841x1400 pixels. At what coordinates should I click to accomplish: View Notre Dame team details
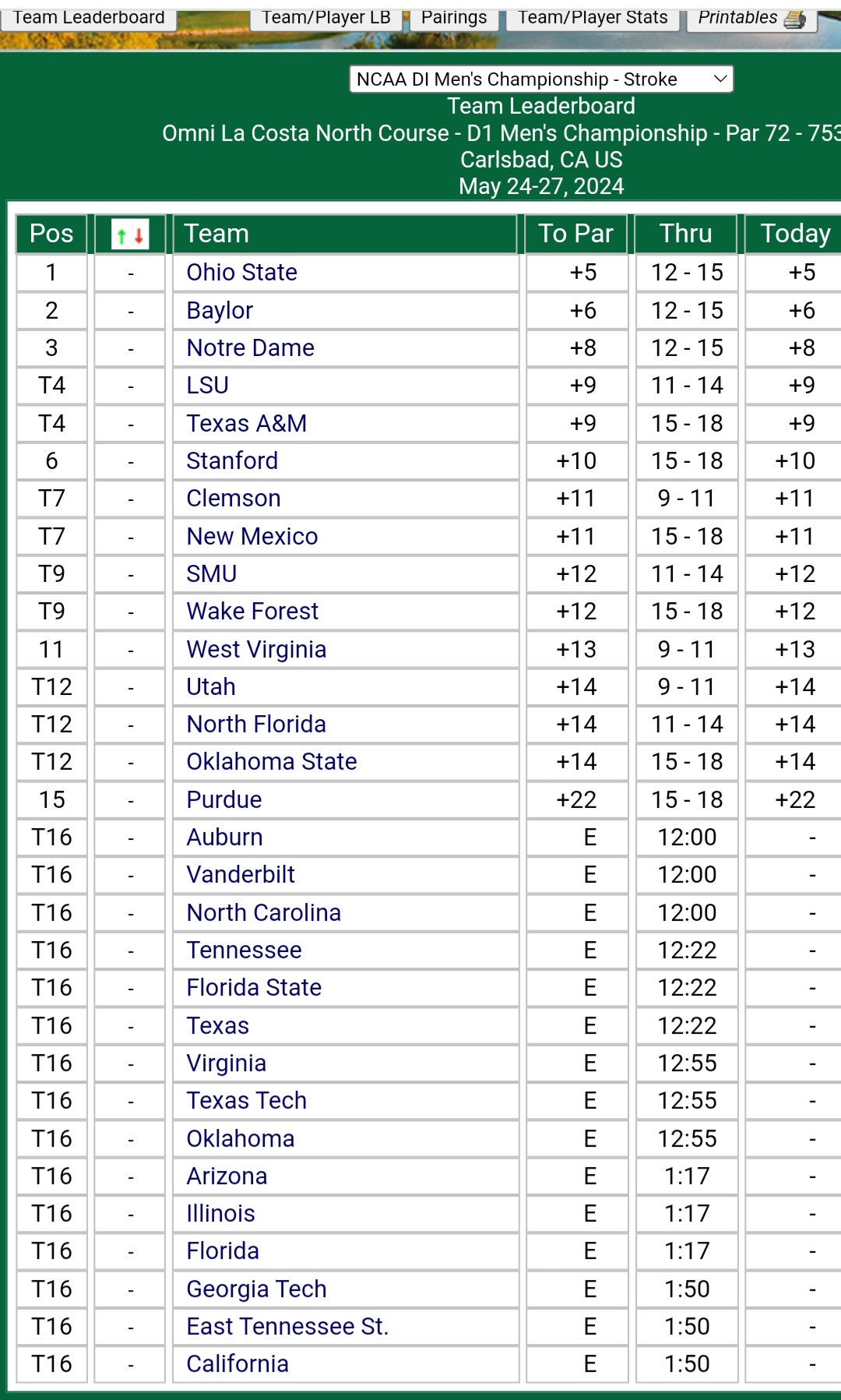tap(250, 348)
